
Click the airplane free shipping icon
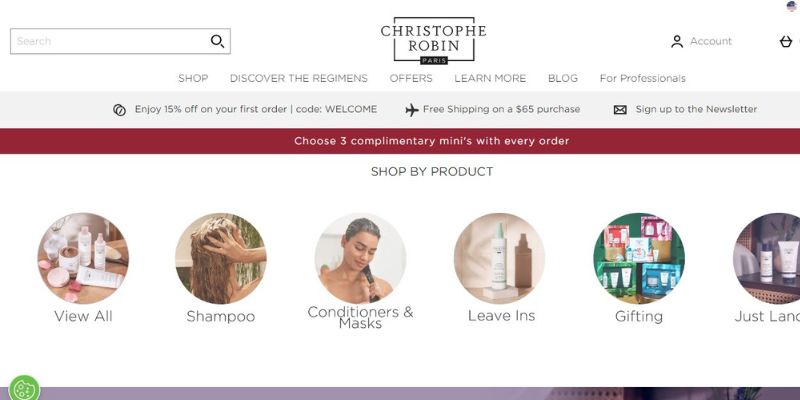(x=412, y=110)
